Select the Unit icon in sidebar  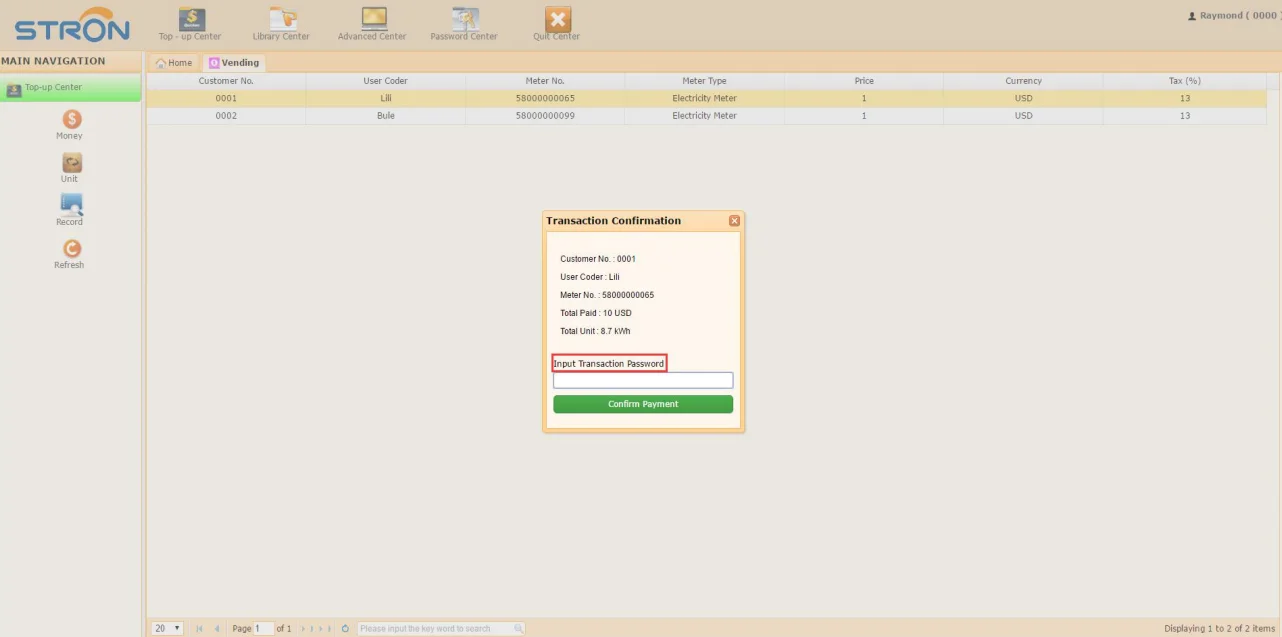click(71, 163)
